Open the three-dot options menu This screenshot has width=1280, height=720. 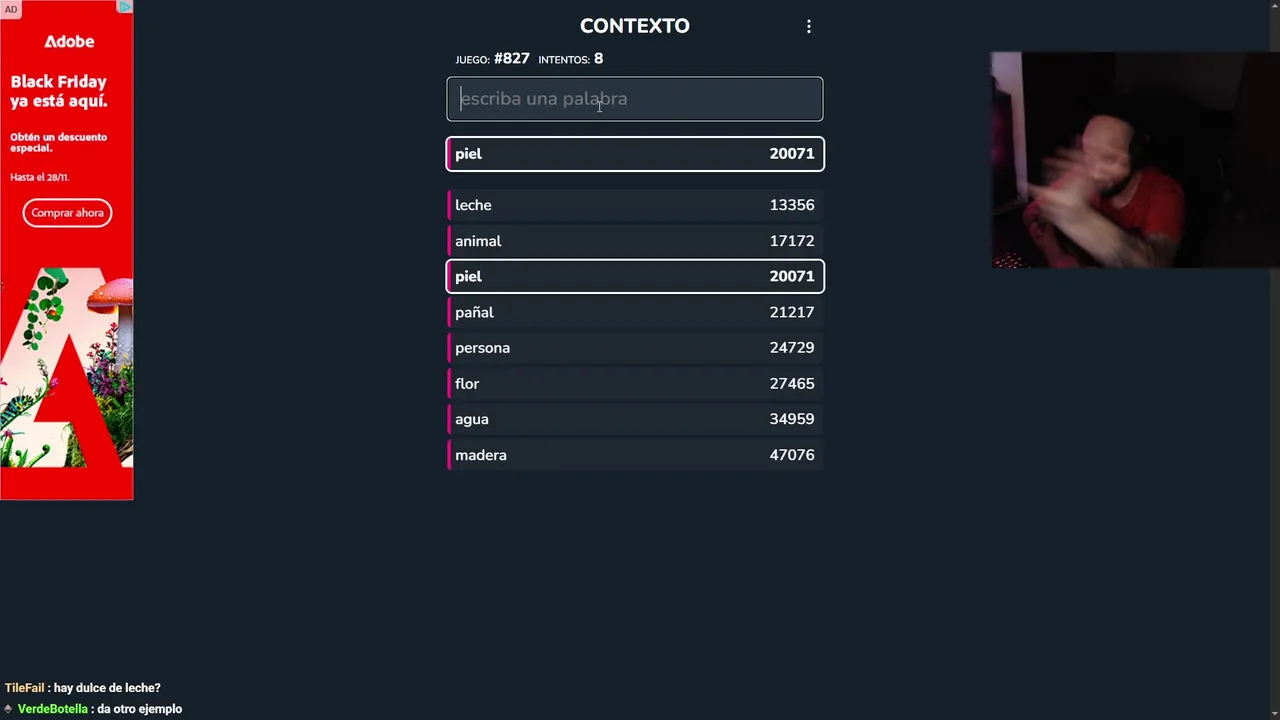809,27
